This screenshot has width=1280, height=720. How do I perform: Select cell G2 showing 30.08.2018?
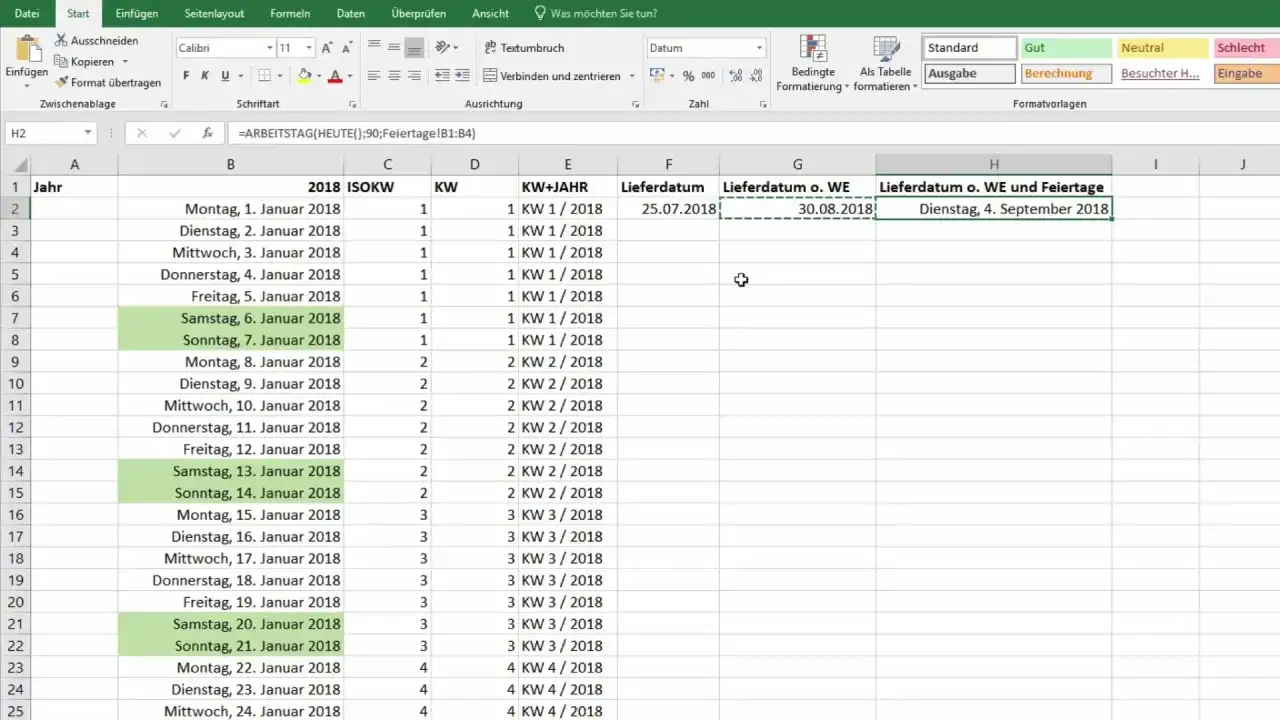click(797, 209)
